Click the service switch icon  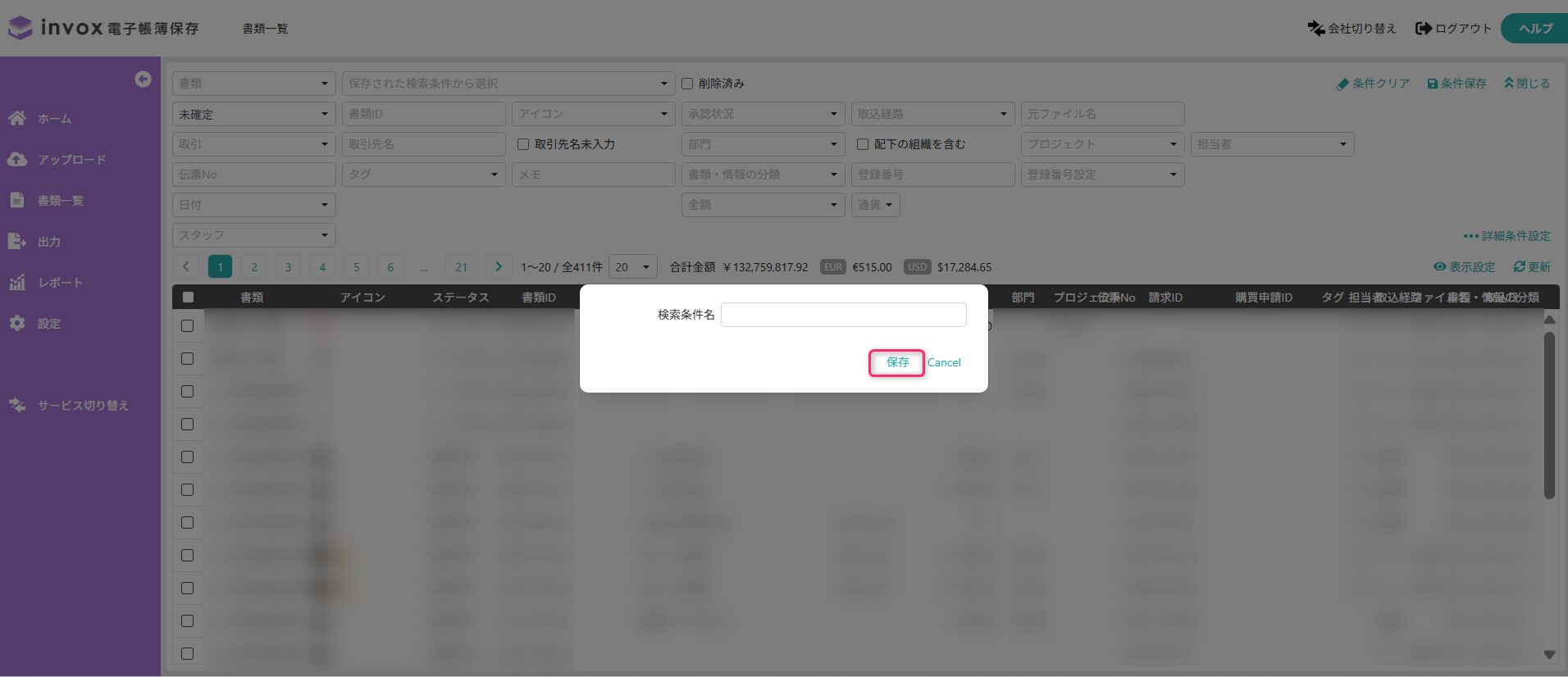point(17,405)
